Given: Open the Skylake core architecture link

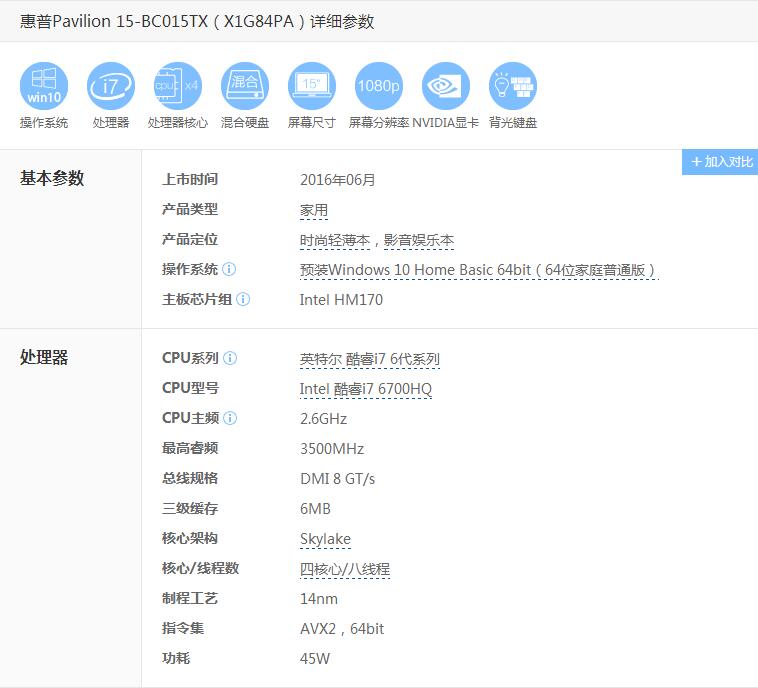Looking at the screenshot, I should pos(325,539).
